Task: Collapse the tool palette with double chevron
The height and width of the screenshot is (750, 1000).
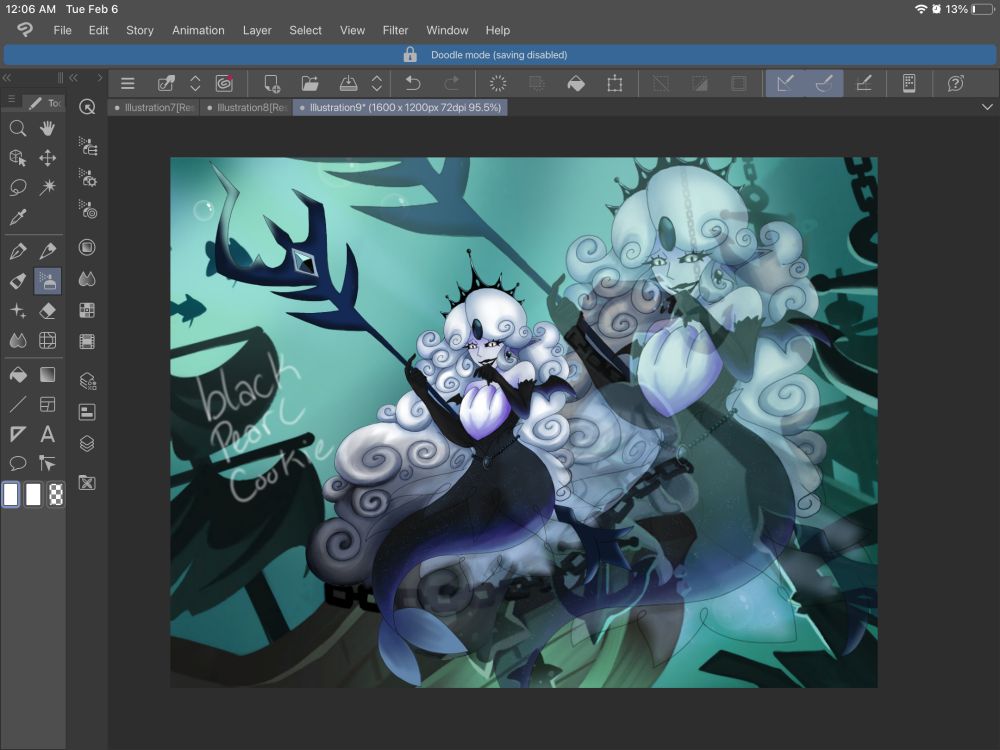Action: point(7,77)
